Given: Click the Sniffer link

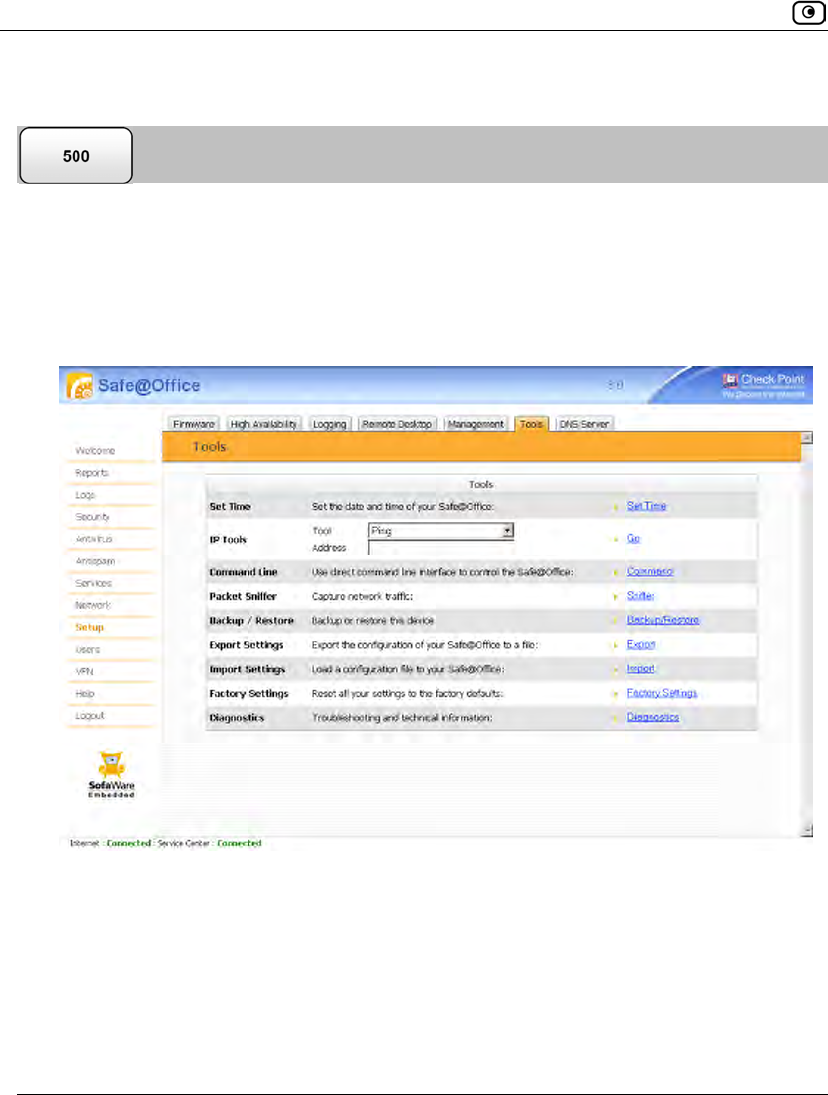Looking at the screenshot, I should (640, 596).
